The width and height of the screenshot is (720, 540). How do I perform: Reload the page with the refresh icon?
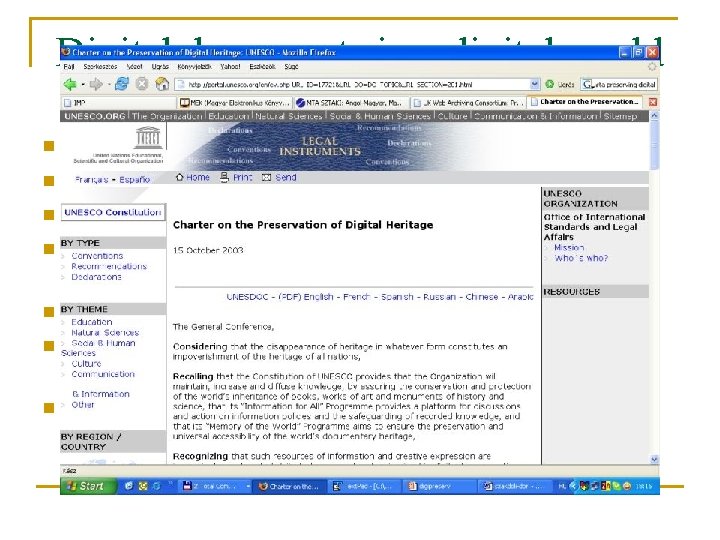pos(122,84)
